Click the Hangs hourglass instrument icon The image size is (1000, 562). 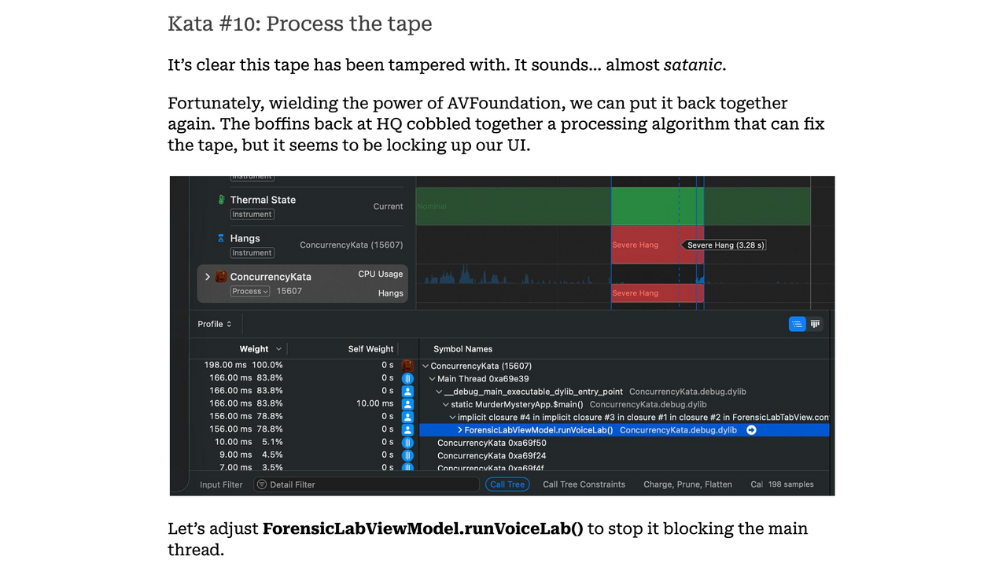point(222,238)
